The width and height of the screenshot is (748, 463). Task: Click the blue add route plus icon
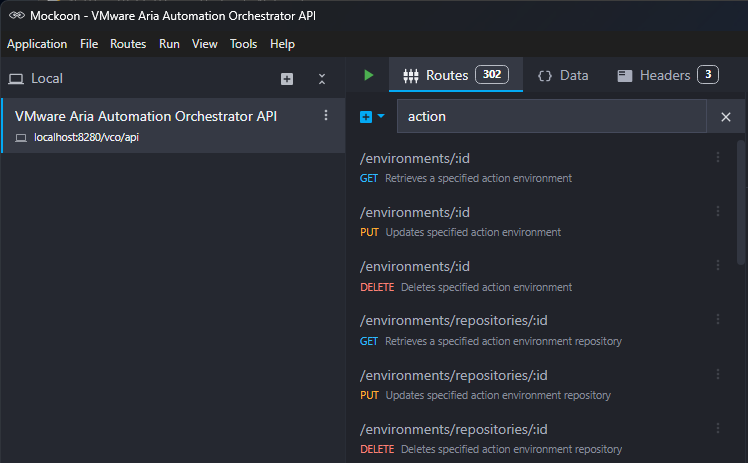(366, 117)
